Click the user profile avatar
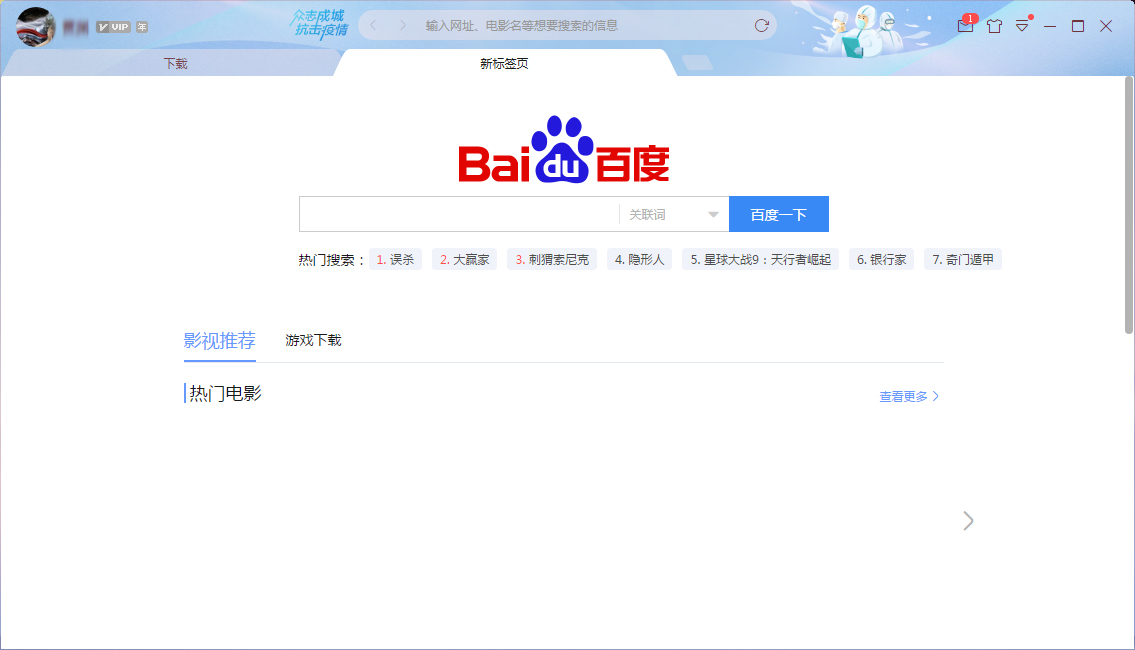Image resolution: width=1135 pixels, height=650 pixels. point(35,25)
